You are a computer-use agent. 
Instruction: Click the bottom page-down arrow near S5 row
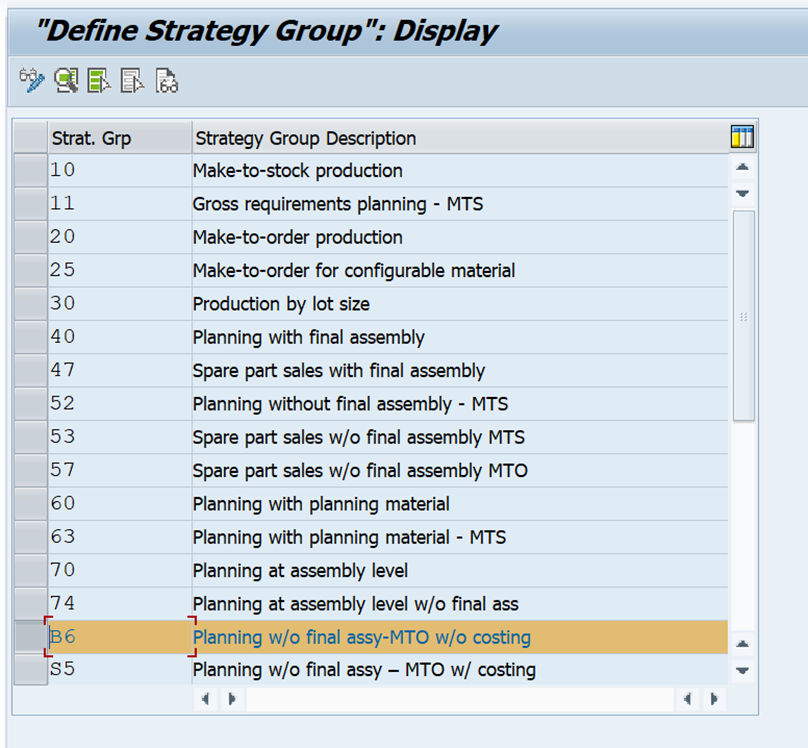(743, 671)
